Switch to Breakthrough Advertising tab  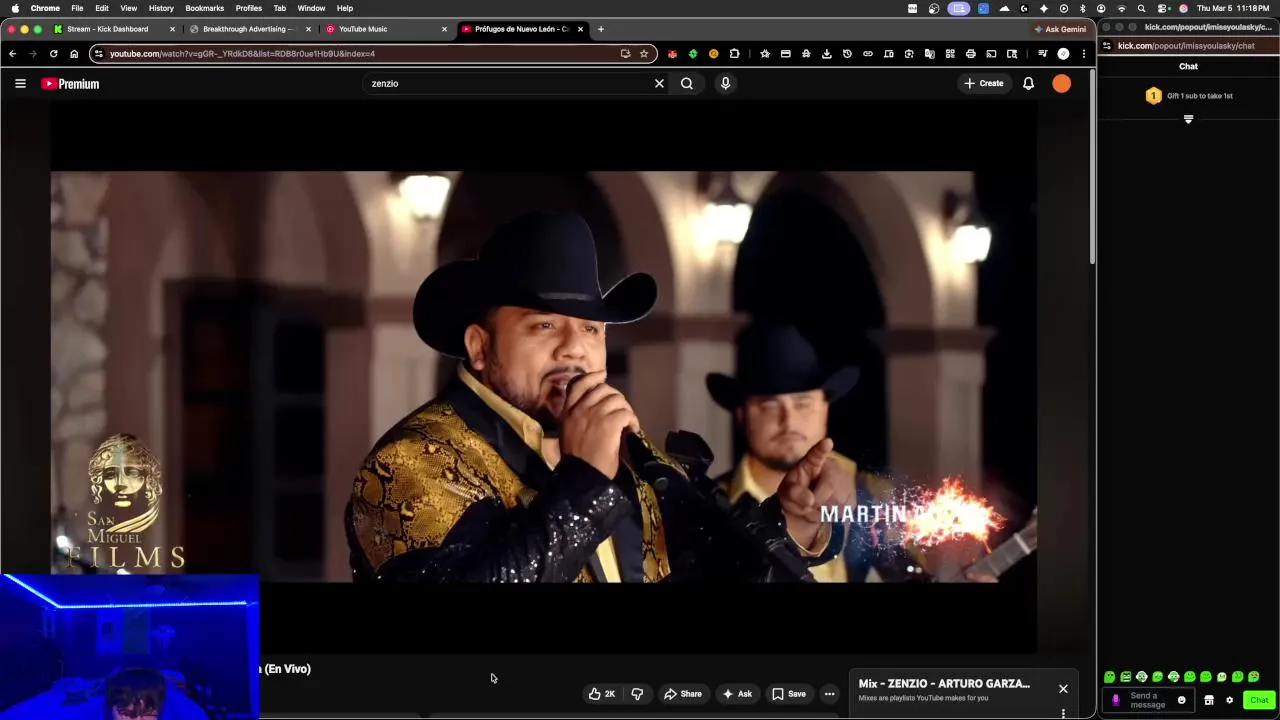tap(248, 29)
